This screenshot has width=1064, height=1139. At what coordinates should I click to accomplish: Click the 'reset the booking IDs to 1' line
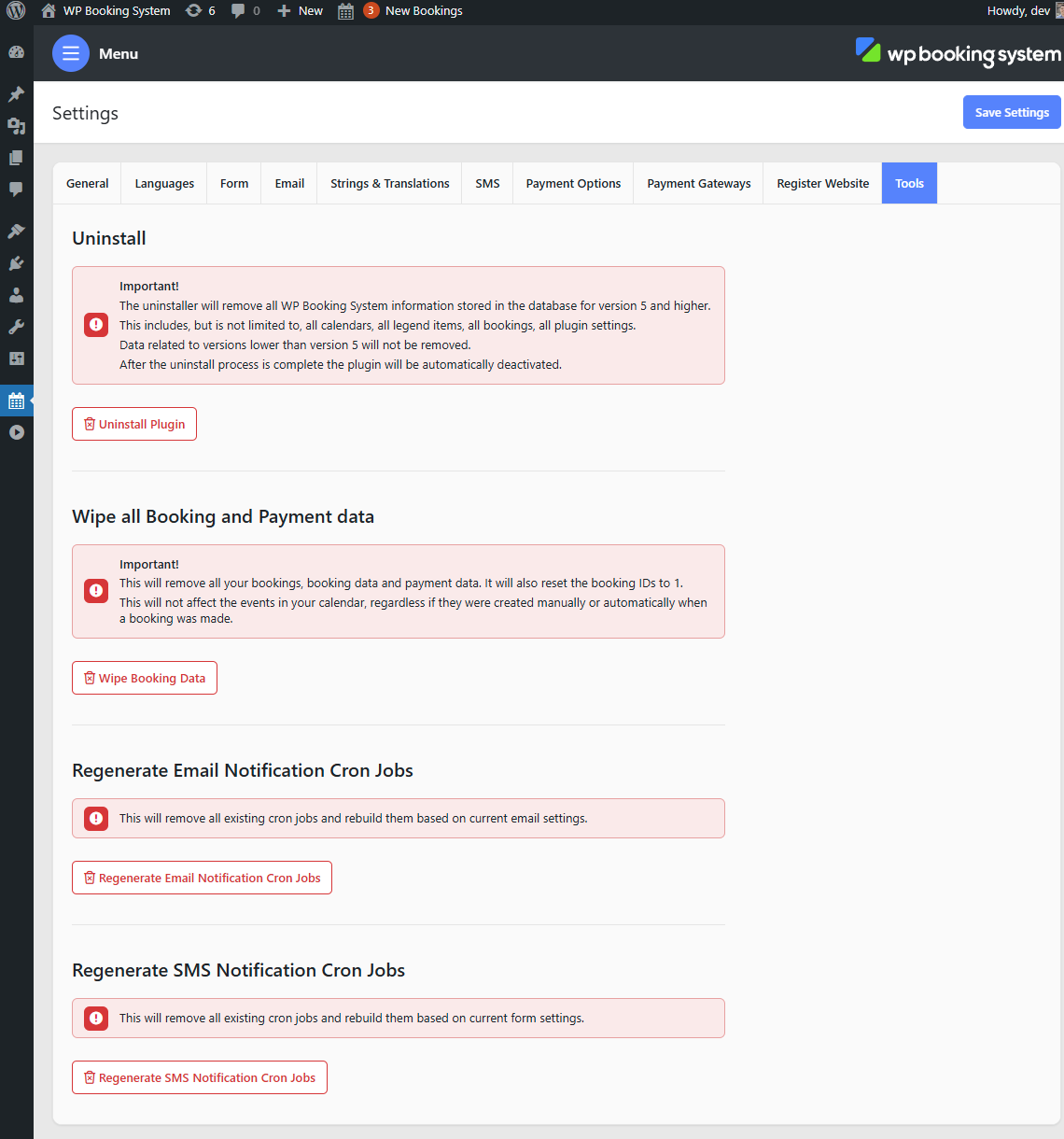[x=401, y=584]
